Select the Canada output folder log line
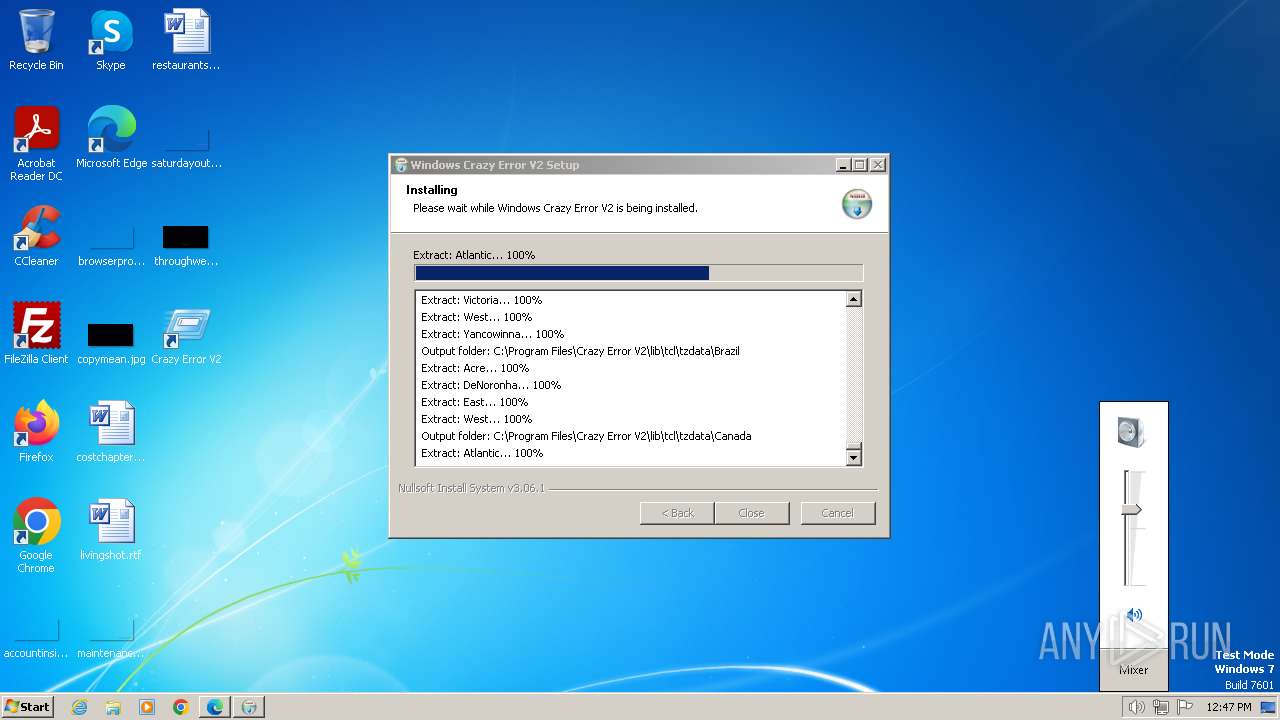Screen dimensions: 1280x720 [x=586, y=436]
